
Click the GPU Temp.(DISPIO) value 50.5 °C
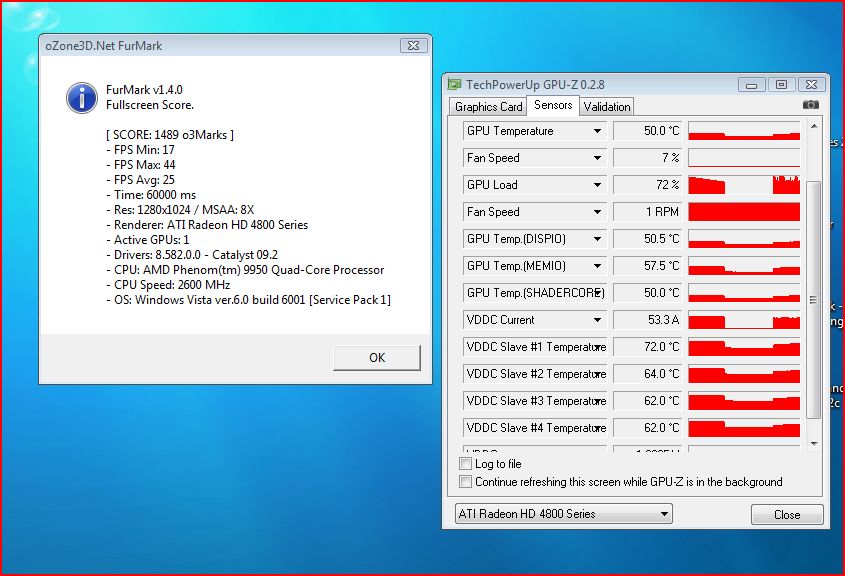648,239
